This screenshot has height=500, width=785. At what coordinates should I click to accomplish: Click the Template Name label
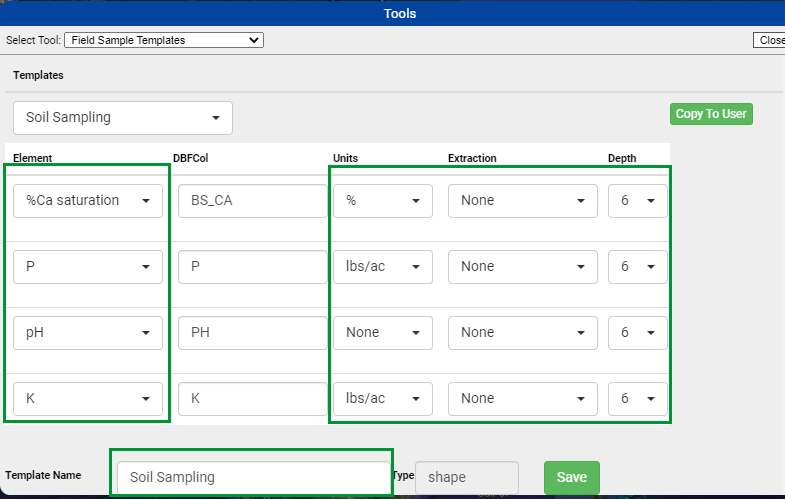pyautogui.click(x=43, y=475)
